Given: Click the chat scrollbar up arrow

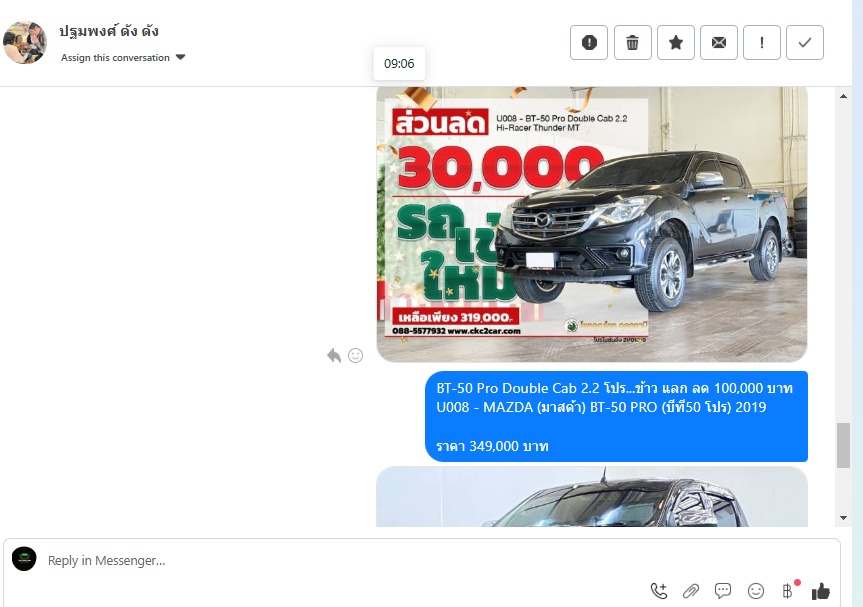Looking at the screenshot, I should coord(843,96).
